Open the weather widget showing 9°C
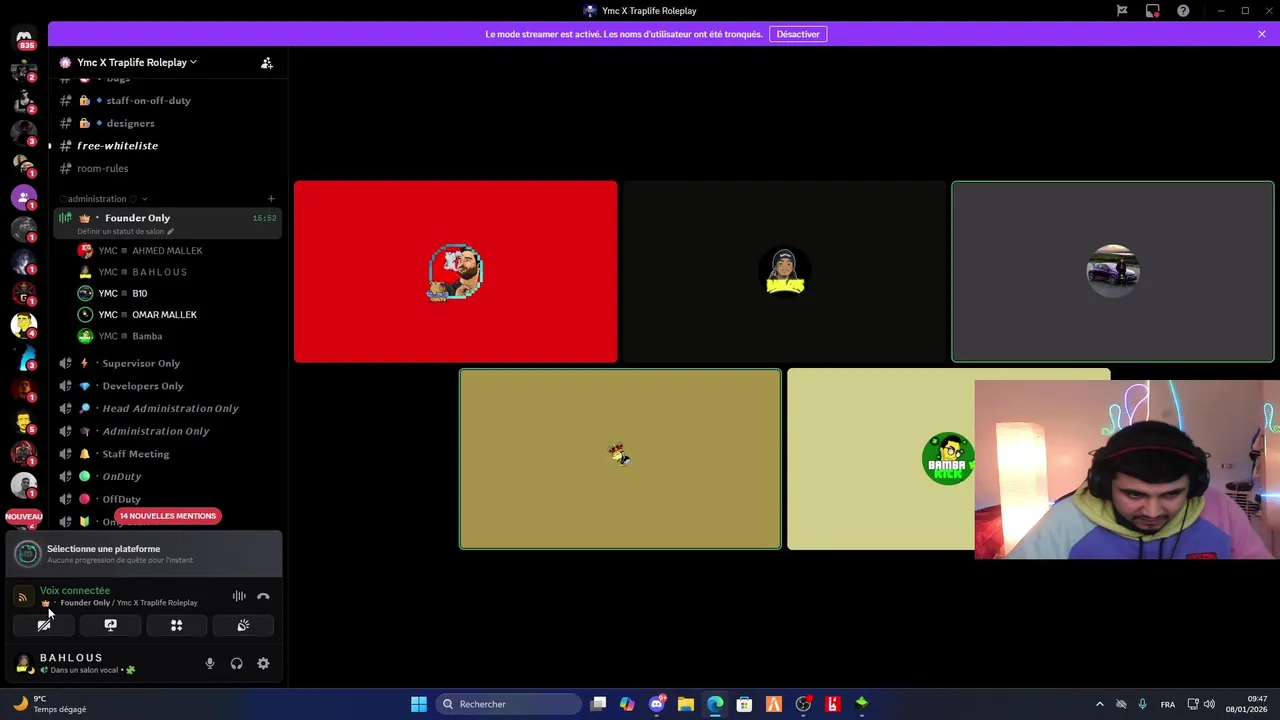 pyautogui.click(x=50, y=704)
